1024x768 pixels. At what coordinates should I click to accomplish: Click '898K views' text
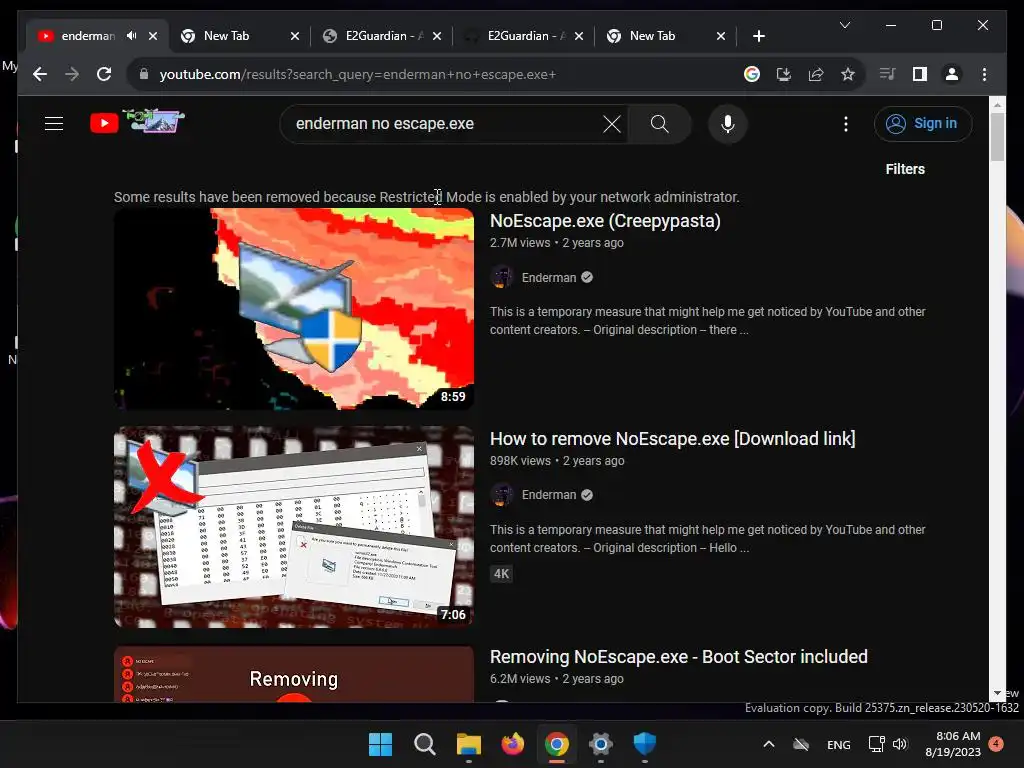coord(520,461)
